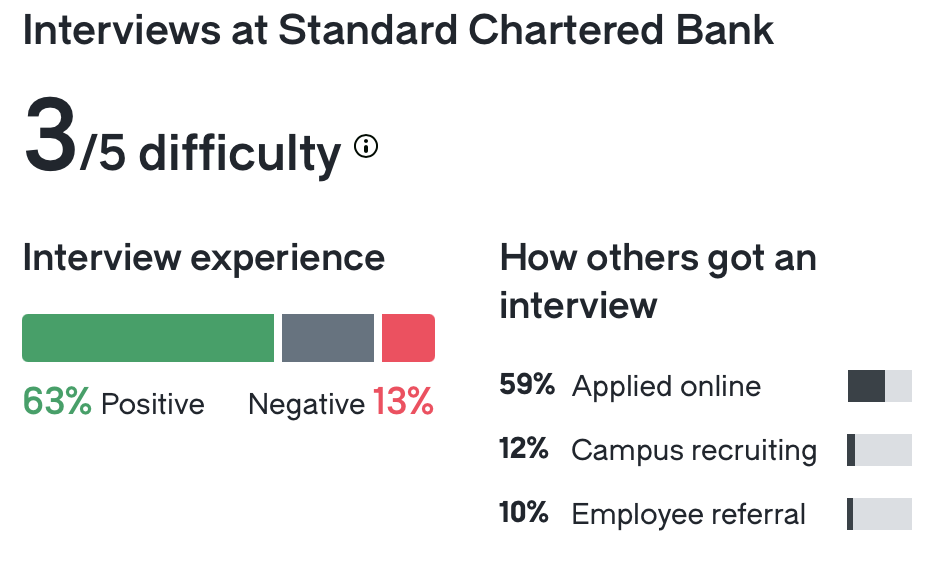Click the 63% Positive label
This screenshot has width=940, height=566.
[113, 403]
